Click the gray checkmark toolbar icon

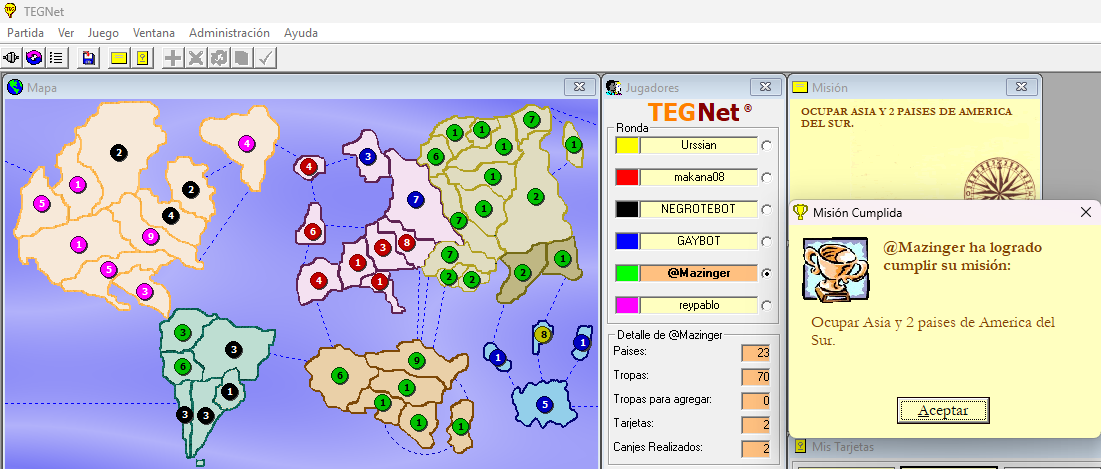[265, 58]
